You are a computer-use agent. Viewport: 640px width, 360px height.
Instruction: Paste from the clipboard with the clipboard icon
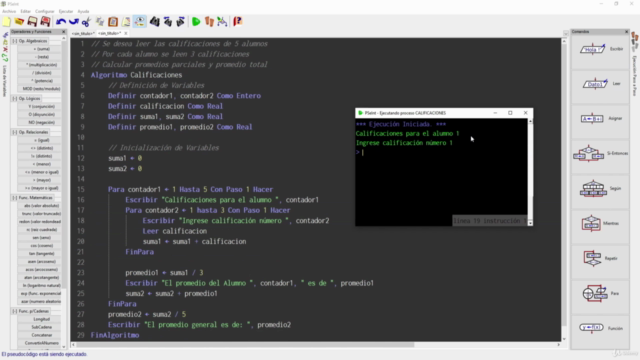point(113,22)
